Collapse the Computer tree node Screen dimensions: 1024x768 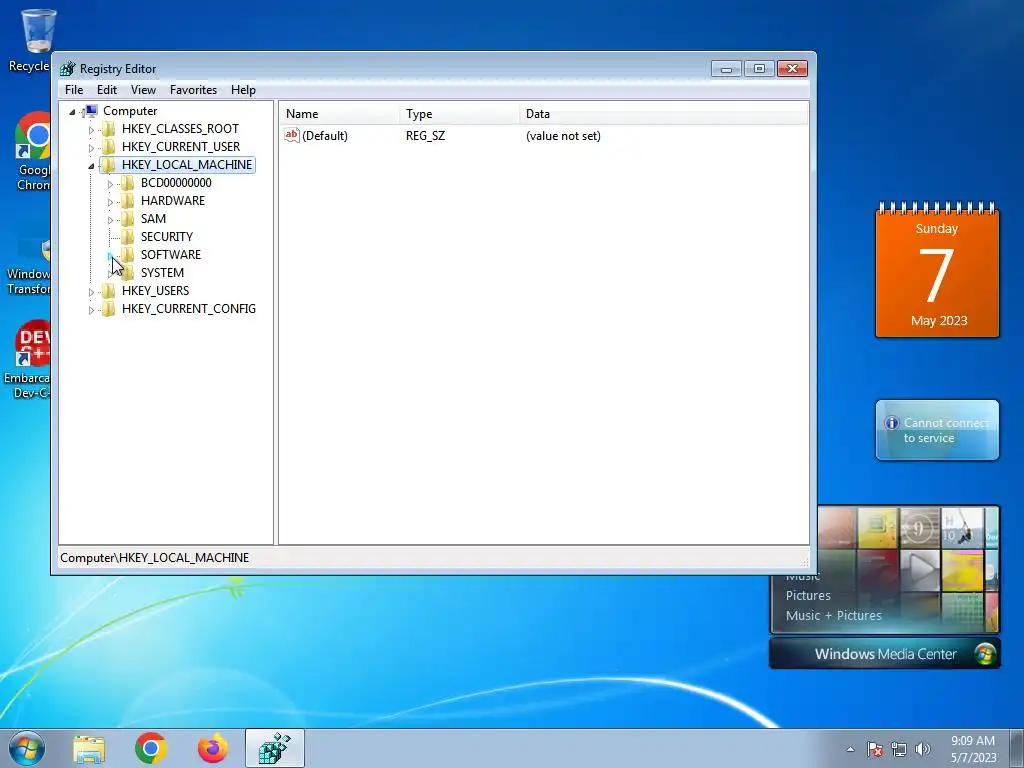point(72,112)
